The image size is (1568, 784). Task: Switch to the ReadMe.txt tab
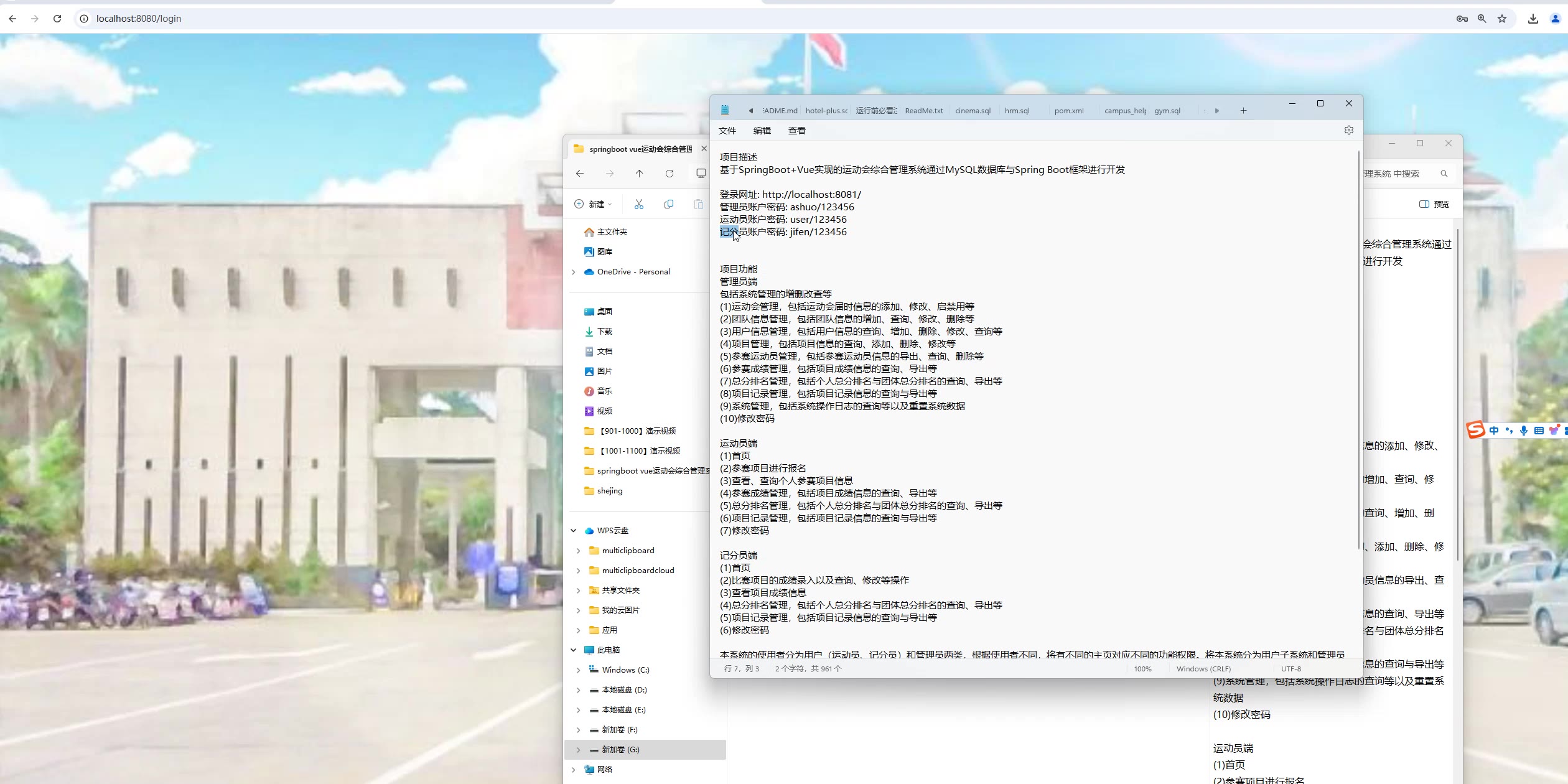(924, 111)
